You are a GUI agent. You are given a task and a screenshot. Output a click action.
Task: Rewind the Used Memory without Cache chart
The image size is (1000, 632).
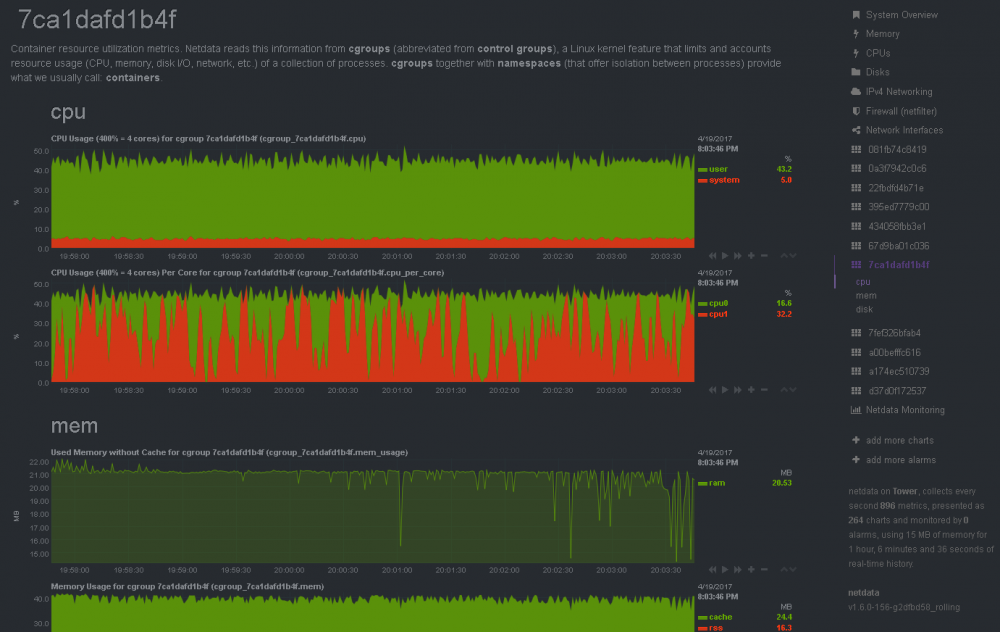click(x=712, y=570)
